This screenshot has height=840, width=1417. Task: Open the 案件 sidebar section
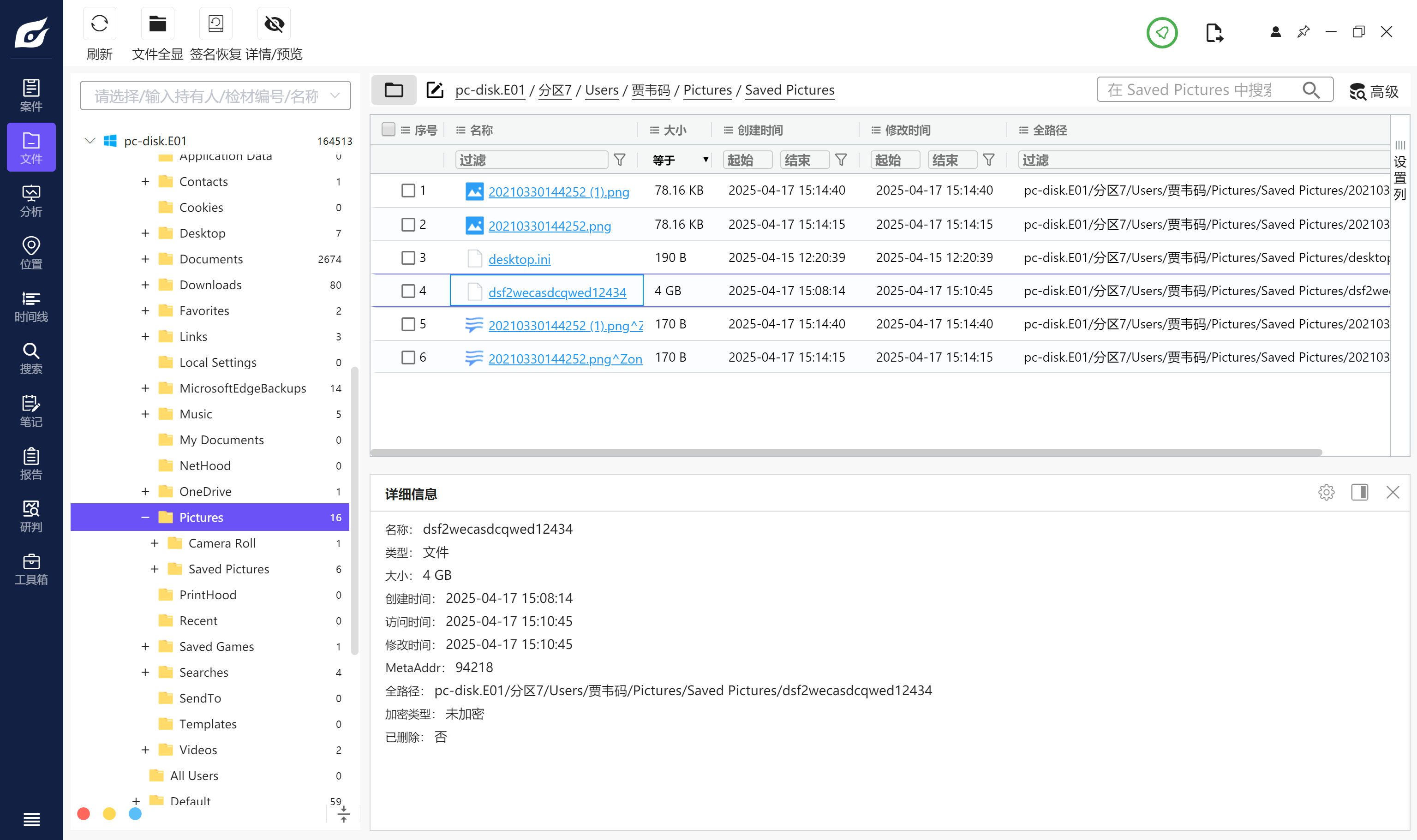click(31, 95)
